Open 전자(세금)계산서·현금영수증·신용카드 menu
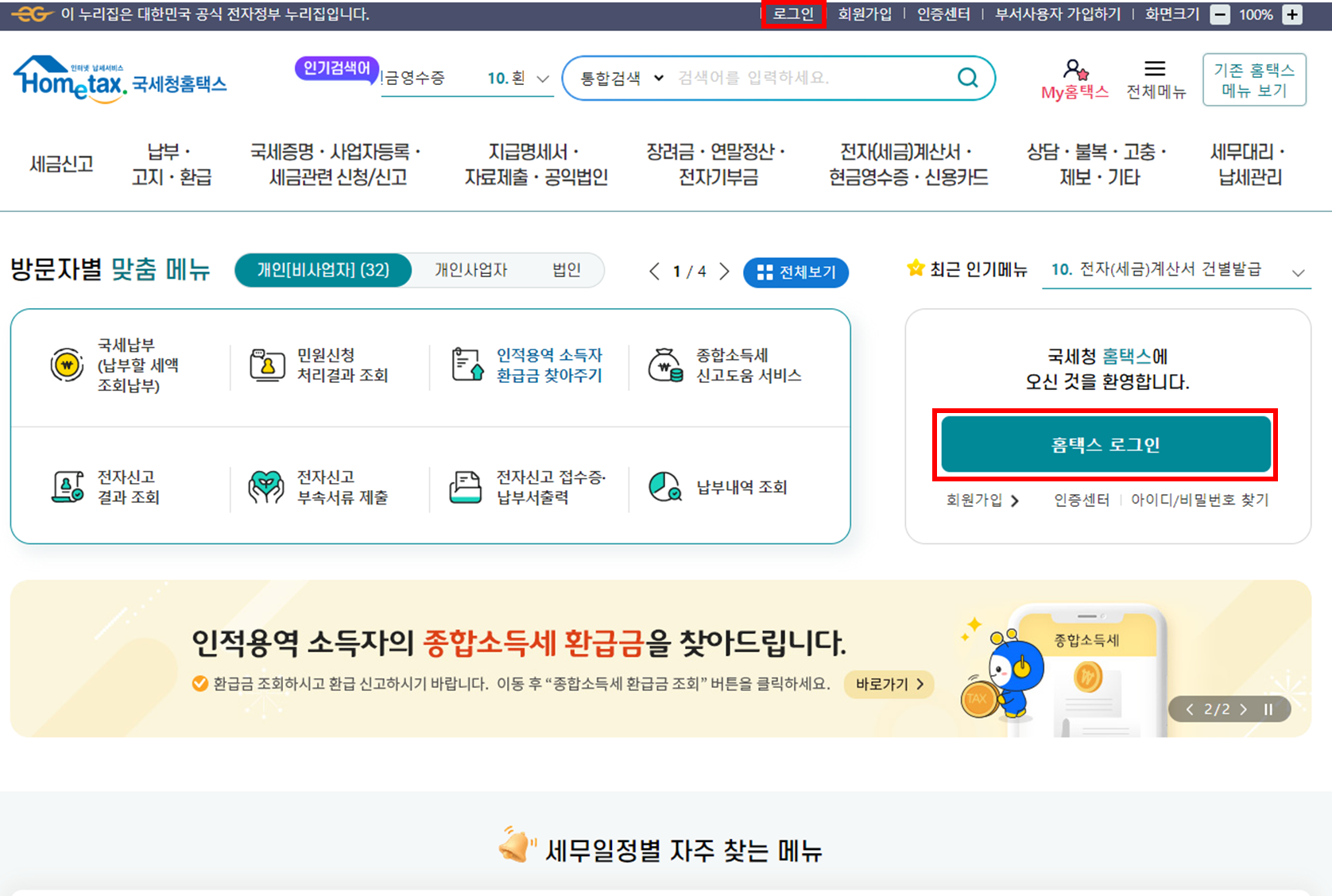Viewport: 1332px width, 896px height. [x=908, y=164]
